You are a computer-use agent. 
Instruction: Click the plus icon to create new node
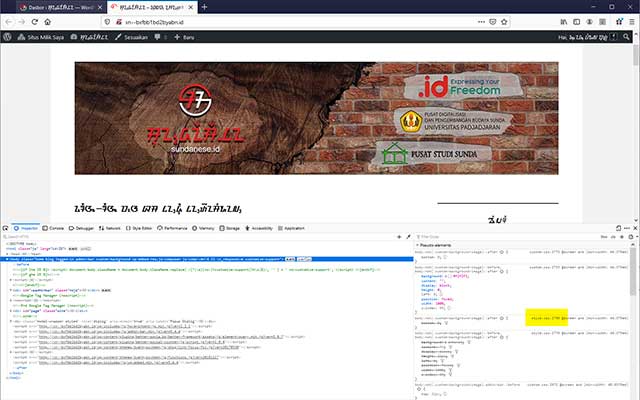(x=399, y=237)
